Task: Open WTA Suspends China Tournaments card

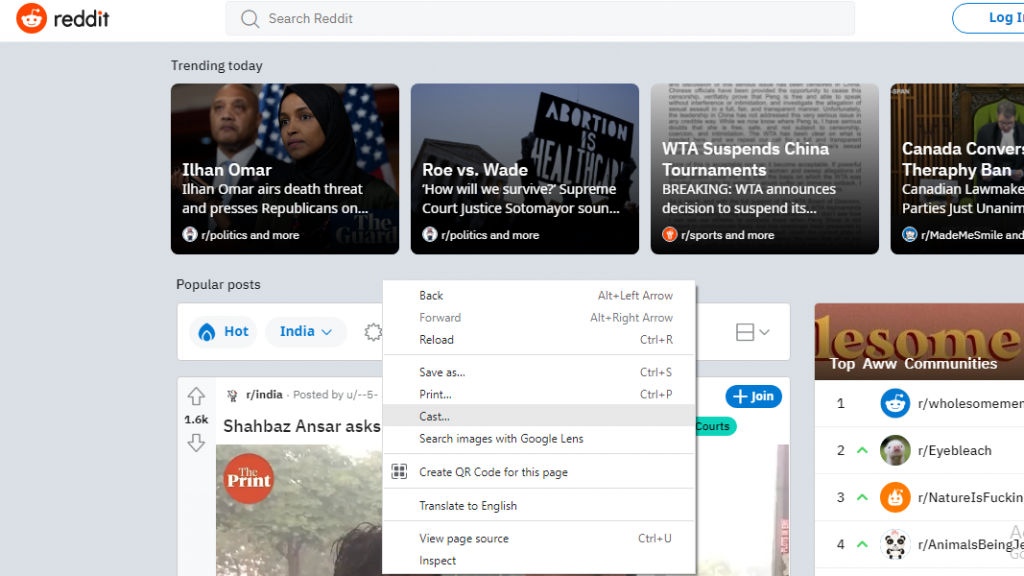Action: click(764, 168)
